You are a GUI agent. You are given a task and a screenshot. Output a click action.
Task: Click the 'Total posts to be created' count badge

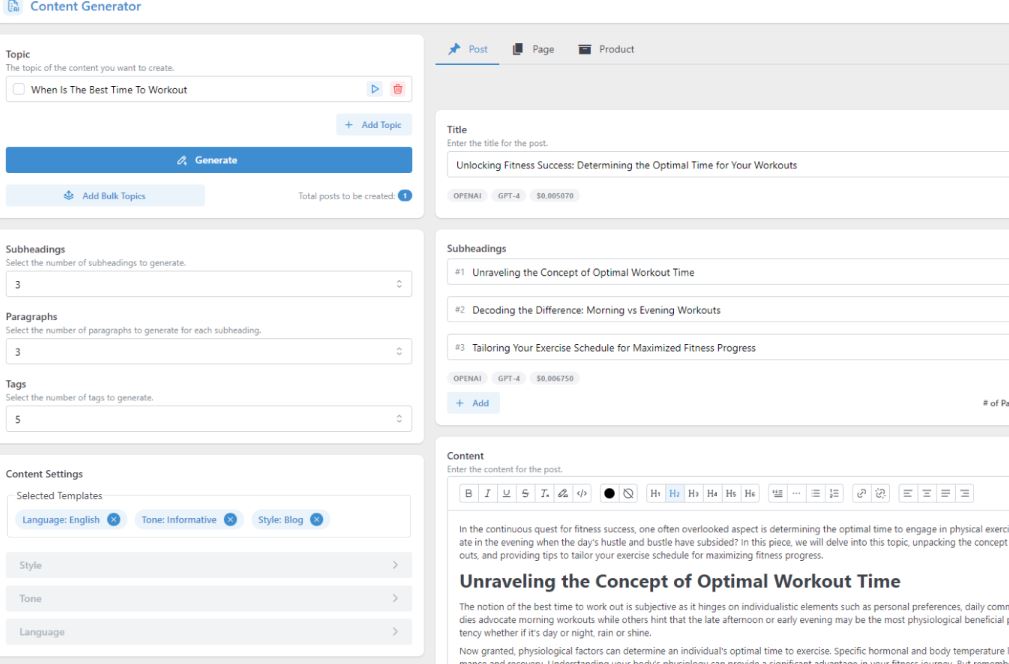click(405, 196)
